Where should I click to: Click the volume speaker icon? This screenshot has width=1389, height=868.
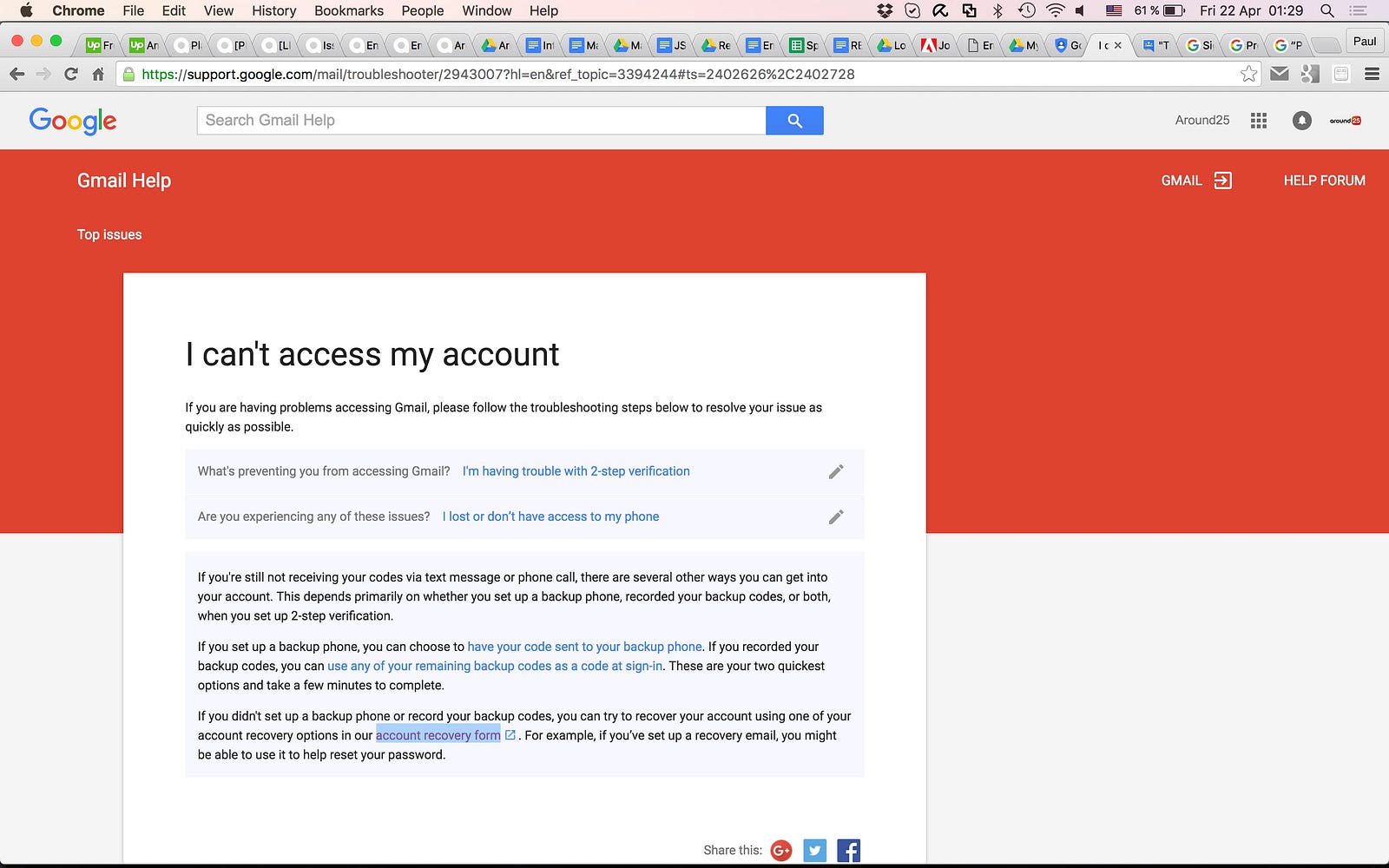(1080, 10)
